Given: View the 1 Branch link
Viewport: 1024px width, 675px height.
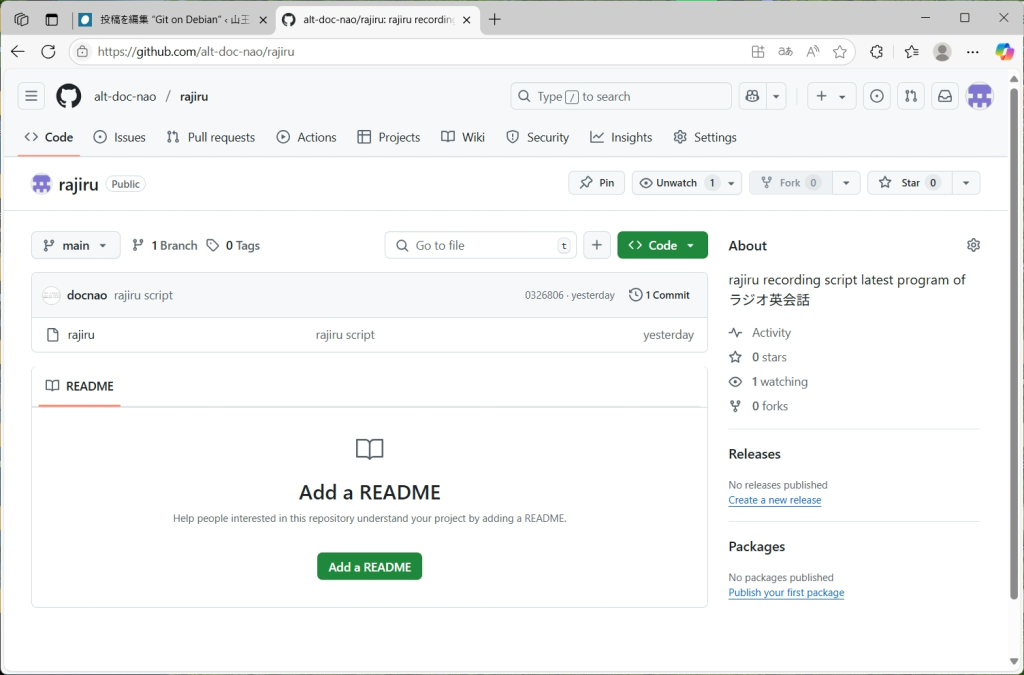Looking at the screenshot, I should tap(165, 245).
